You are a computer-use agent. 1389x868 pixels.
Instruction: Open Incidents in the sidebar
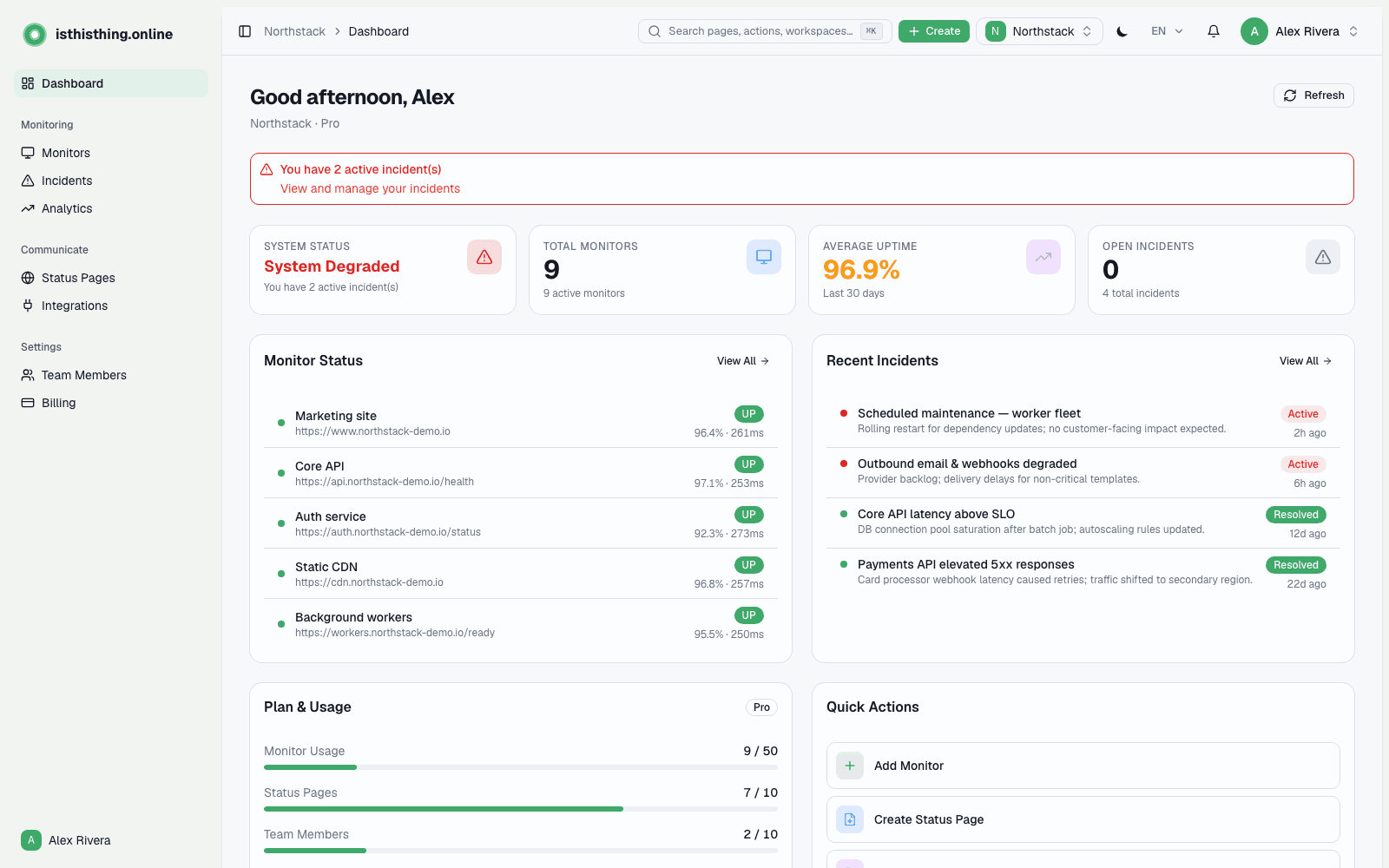click(x=111, y=181)
